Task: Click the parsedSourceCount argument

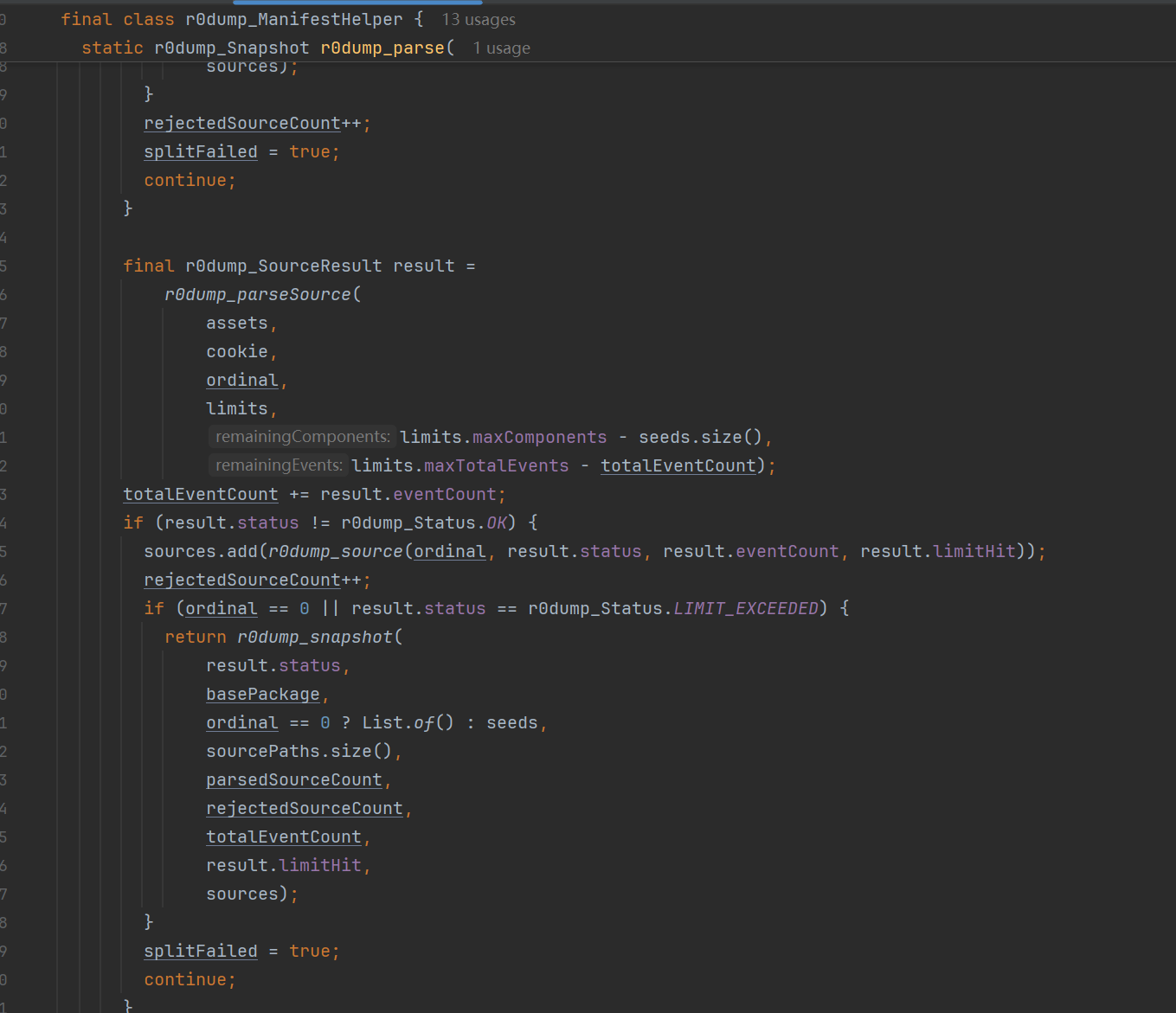Action: pyautogui.click(x=294, y=779)
